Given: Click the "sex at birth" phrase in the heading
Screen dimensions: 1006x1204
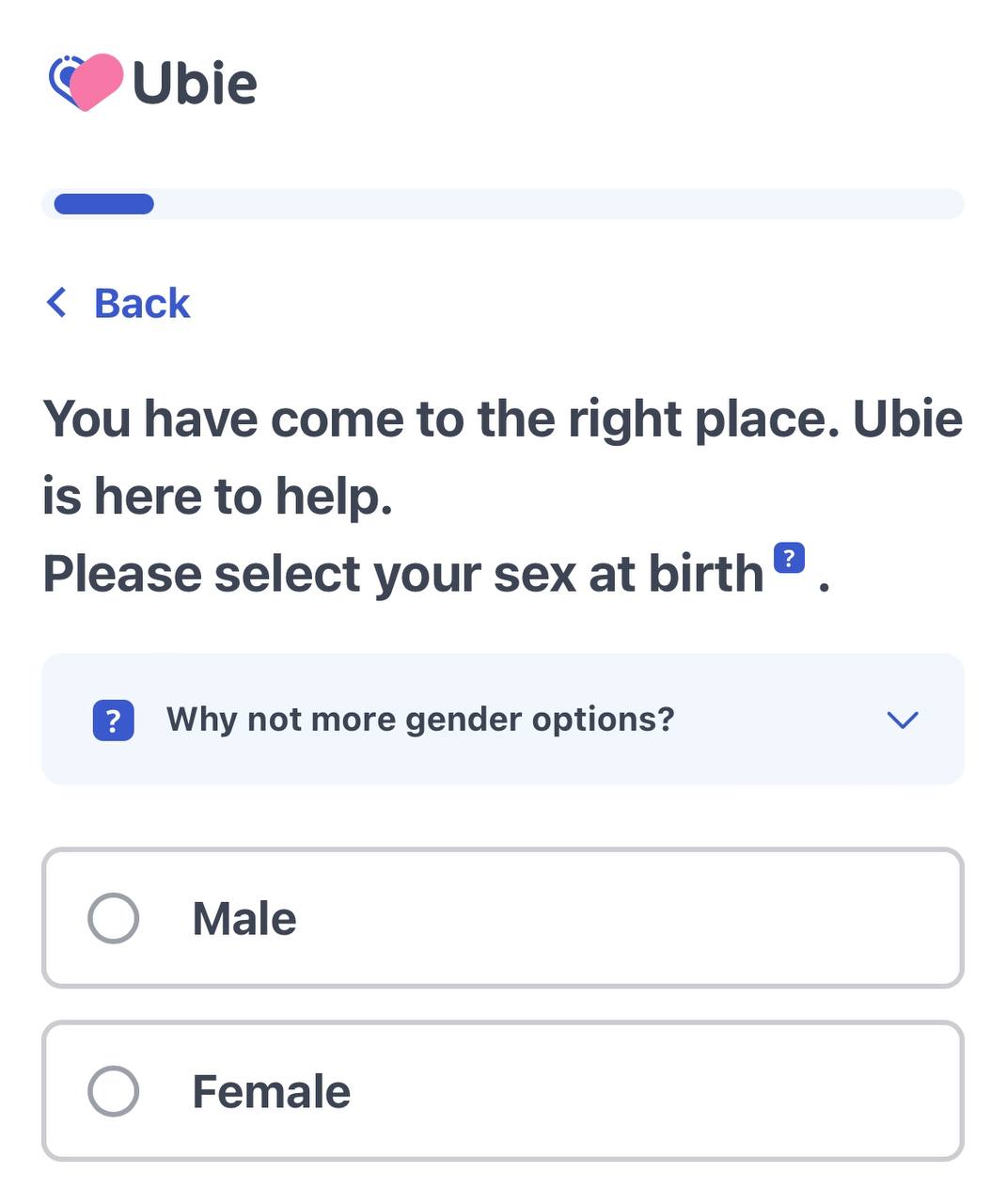Looking at the screenshot, I should (628, 574).
